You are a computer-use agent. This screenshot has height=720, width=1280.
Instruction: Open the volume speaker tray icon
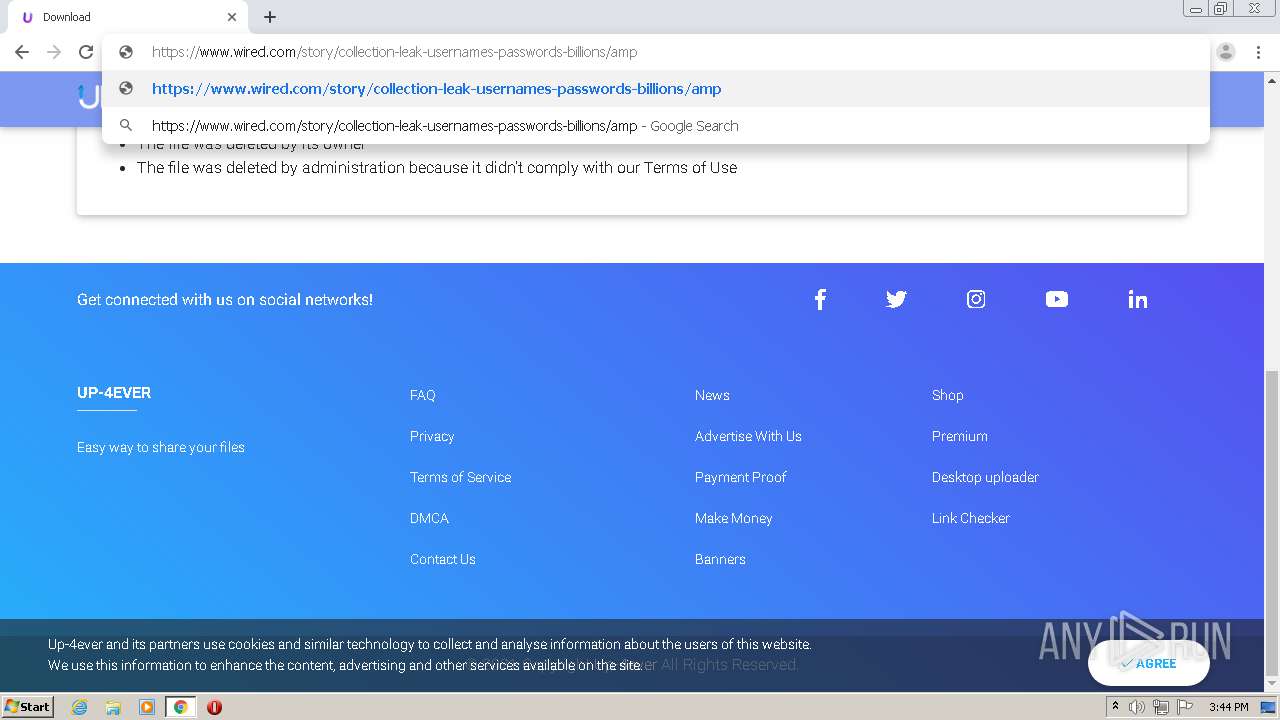[1137, 707]
